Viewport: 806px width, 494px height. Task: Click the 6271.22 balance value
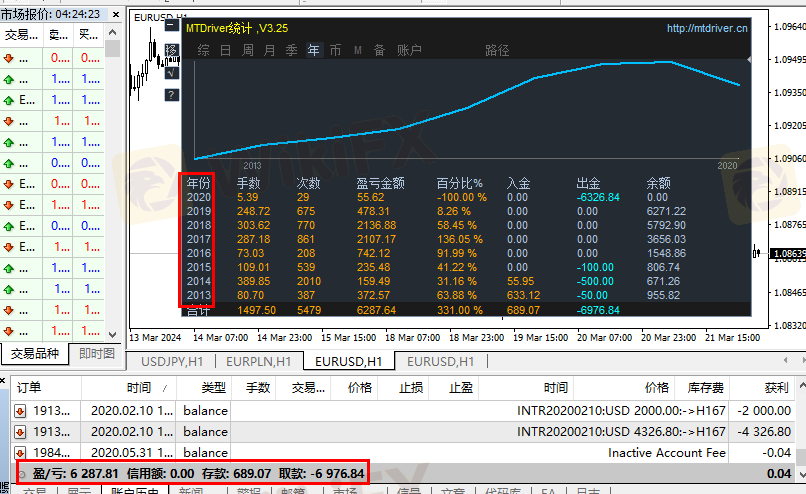coord(666,211)
